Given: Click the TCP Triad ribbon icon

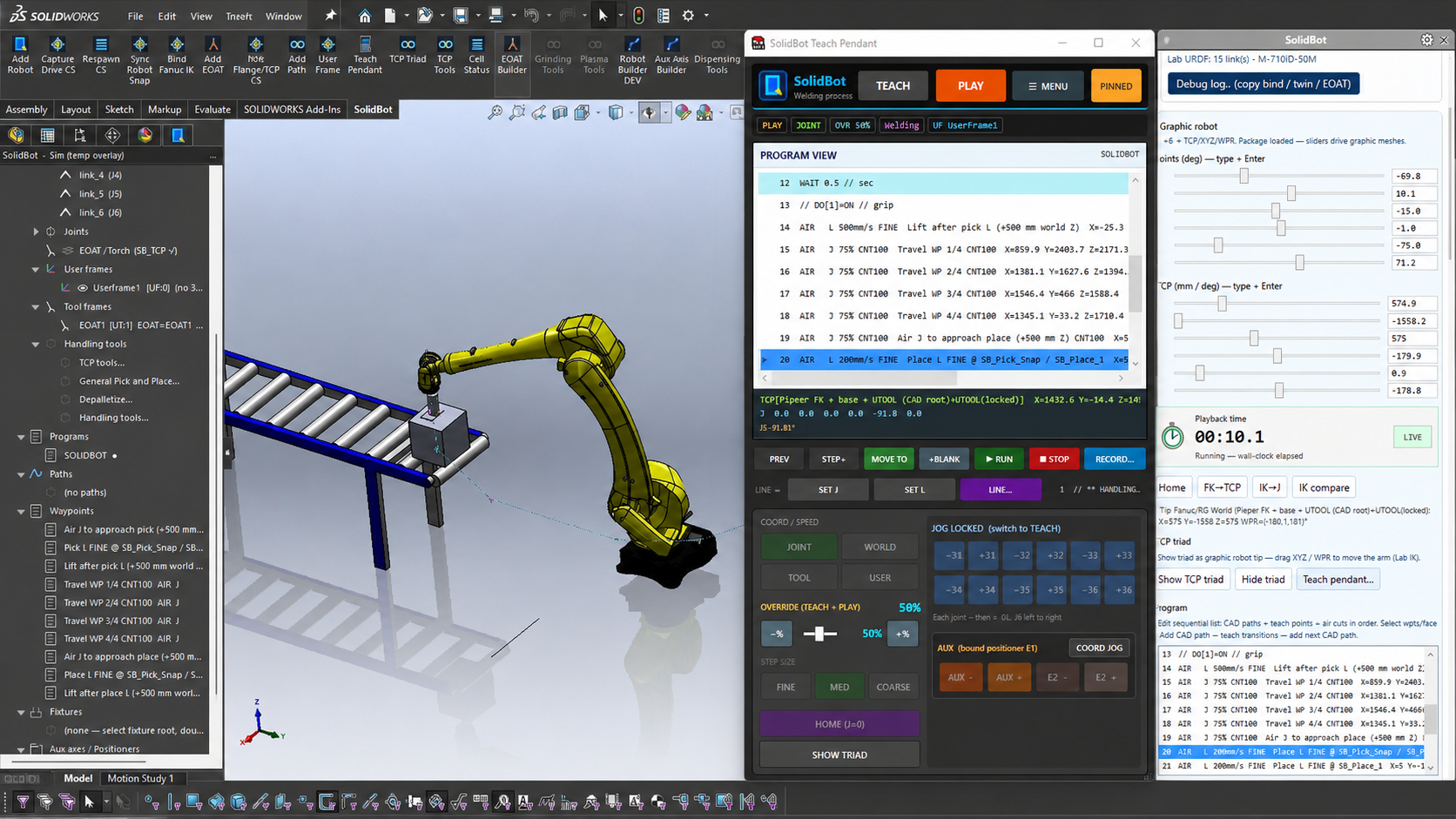Looking at the screenshot, I should click(x=408, y=50).
